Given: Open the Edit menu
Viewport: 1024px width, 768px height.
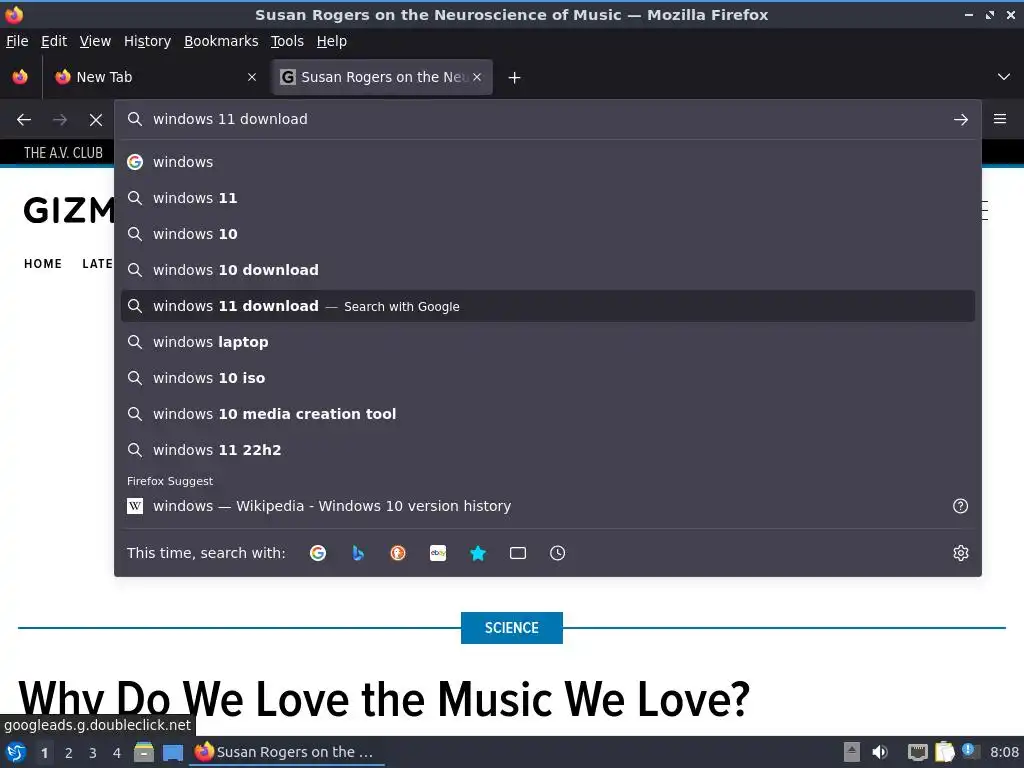Looking at the screenshot, I should (x=54, y=41).
